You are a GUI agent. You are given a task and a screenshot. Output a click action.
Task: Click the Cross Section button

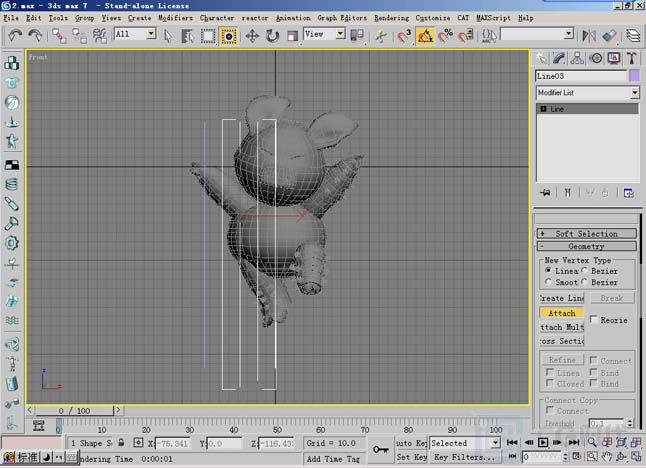[562, 341]
